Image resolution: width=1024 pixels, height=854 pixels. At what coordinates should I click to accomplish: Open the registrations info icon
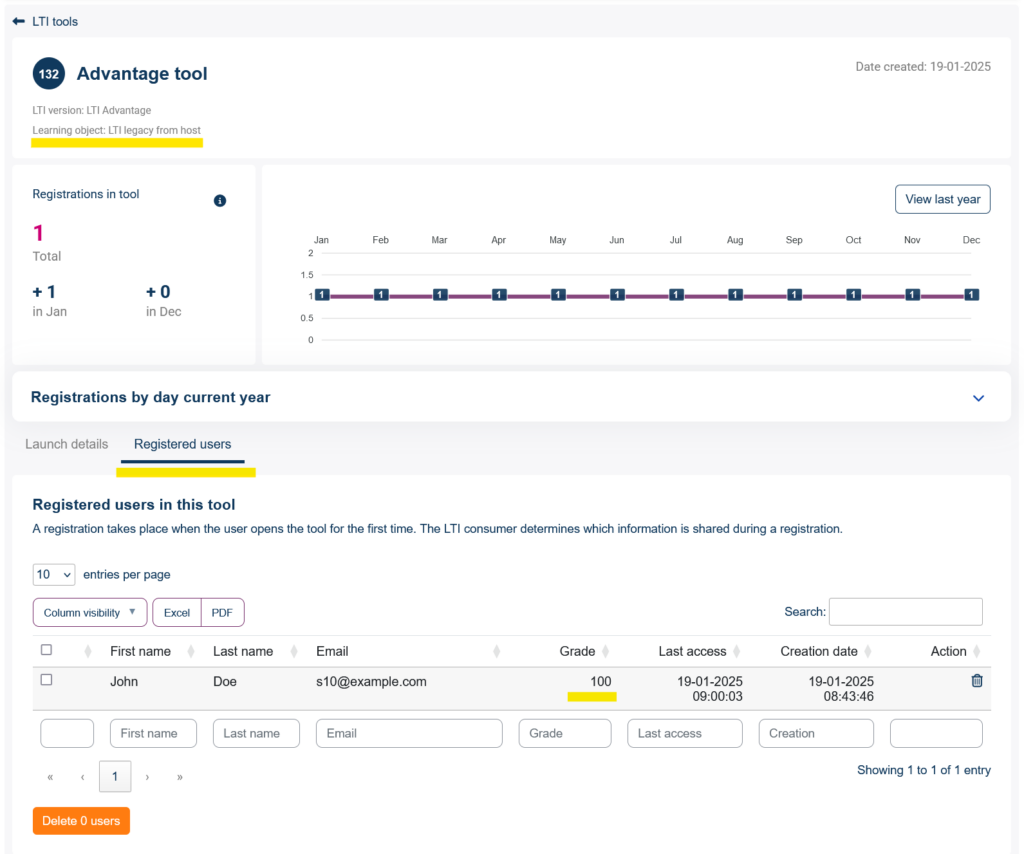coord(220,200)
